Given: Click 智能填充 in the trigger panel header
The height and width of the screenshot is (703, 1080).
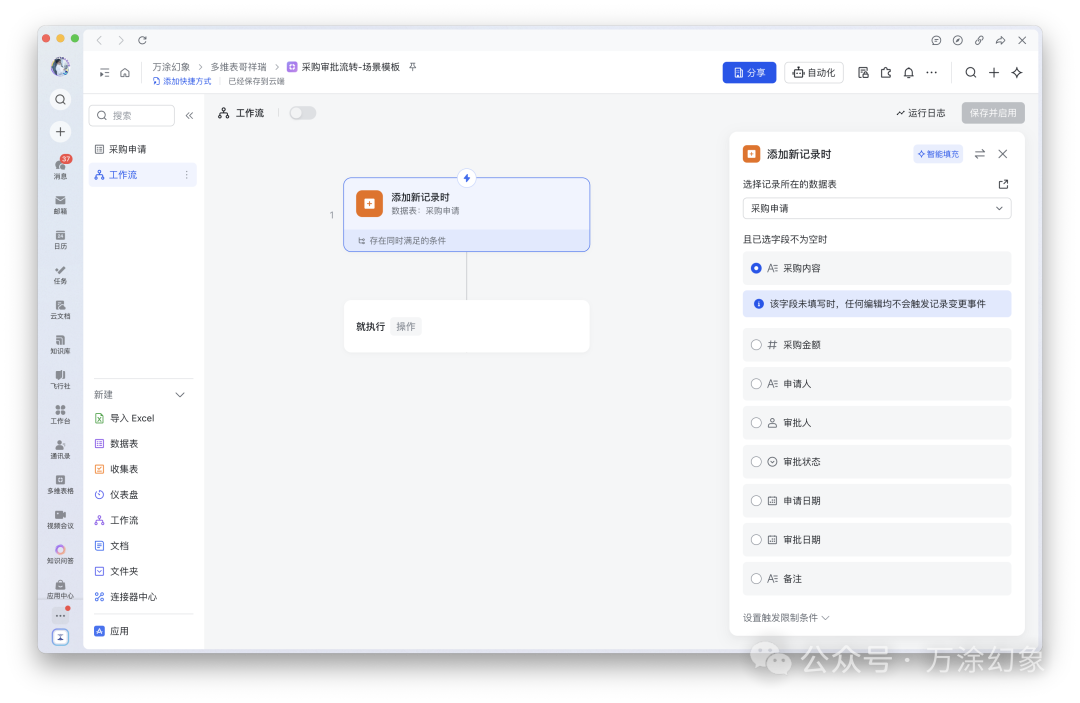Looking at the screenshot, I should coord(938,154).
